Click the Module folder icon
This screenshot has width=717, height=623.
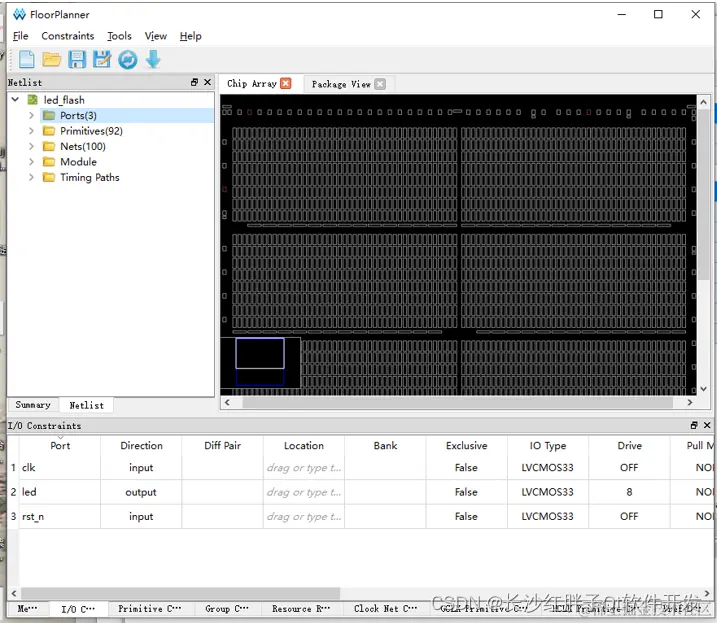48,162
